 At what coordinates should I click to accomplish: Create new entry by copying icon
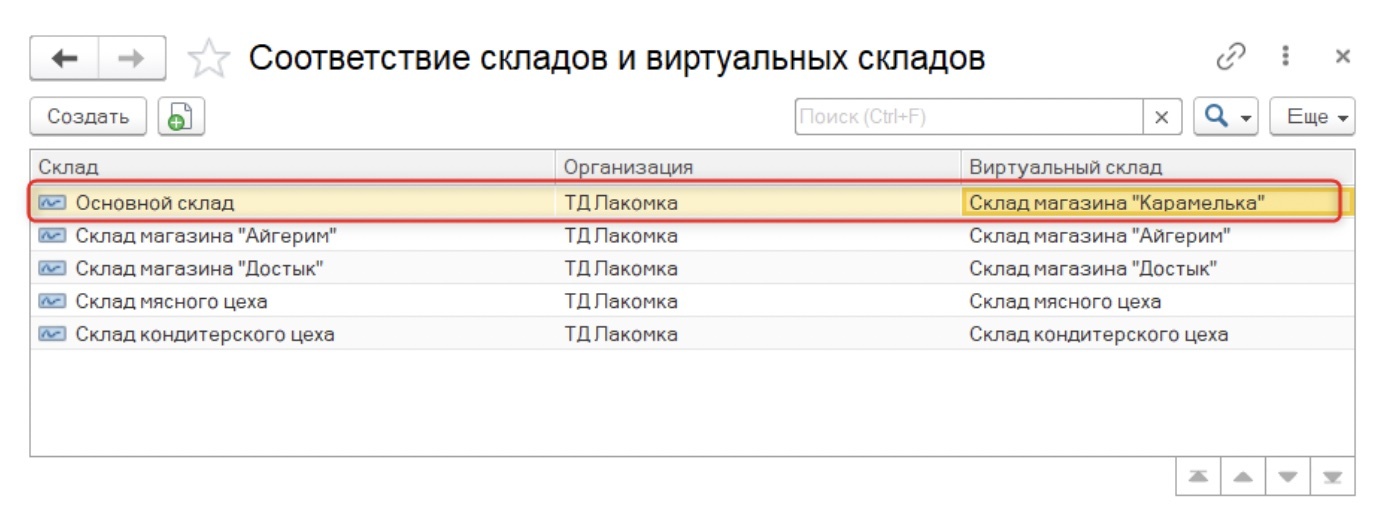181,116
